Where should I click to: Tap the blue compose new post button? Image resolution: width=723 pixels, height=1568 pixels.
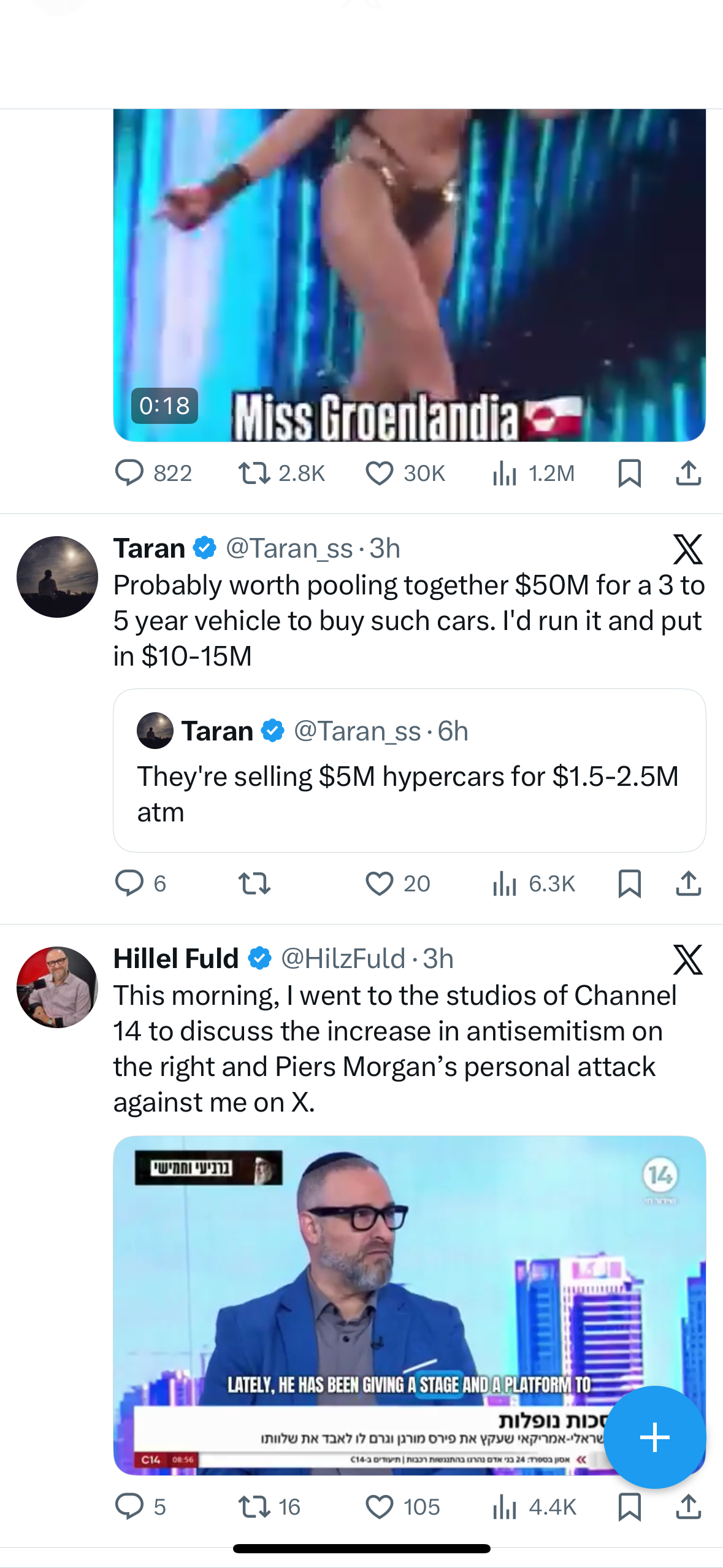tap(654, 1437)
